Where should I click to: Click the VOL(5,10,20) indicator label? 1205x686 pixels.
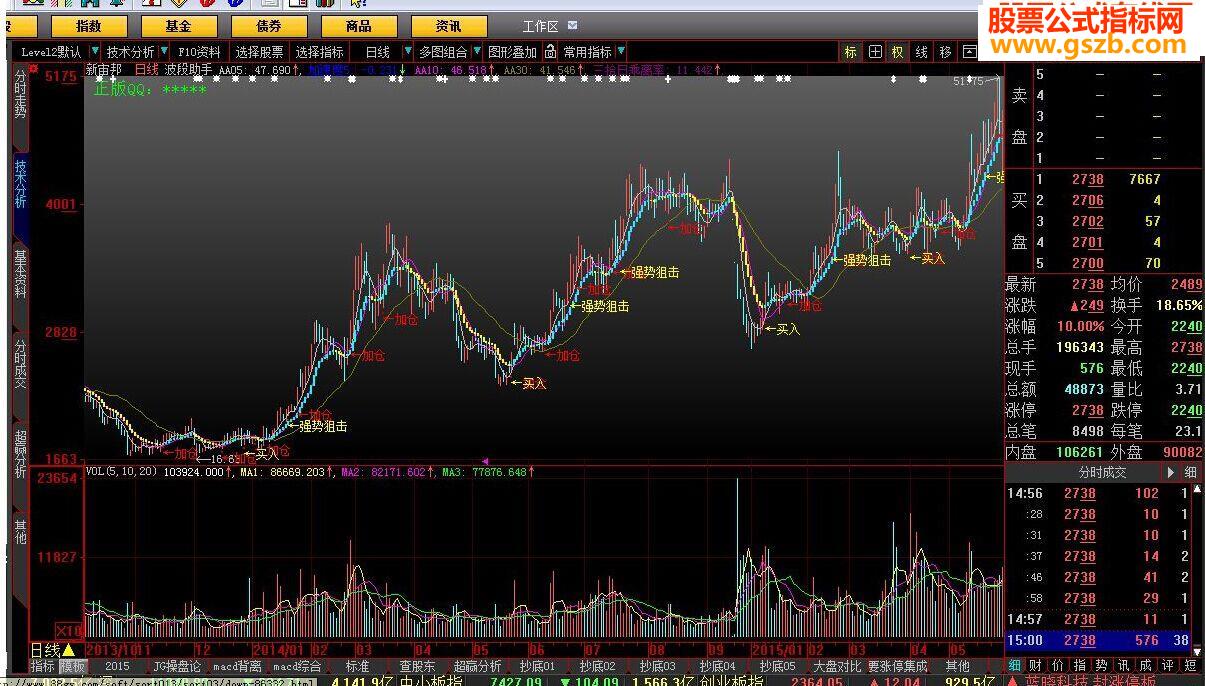121,471
